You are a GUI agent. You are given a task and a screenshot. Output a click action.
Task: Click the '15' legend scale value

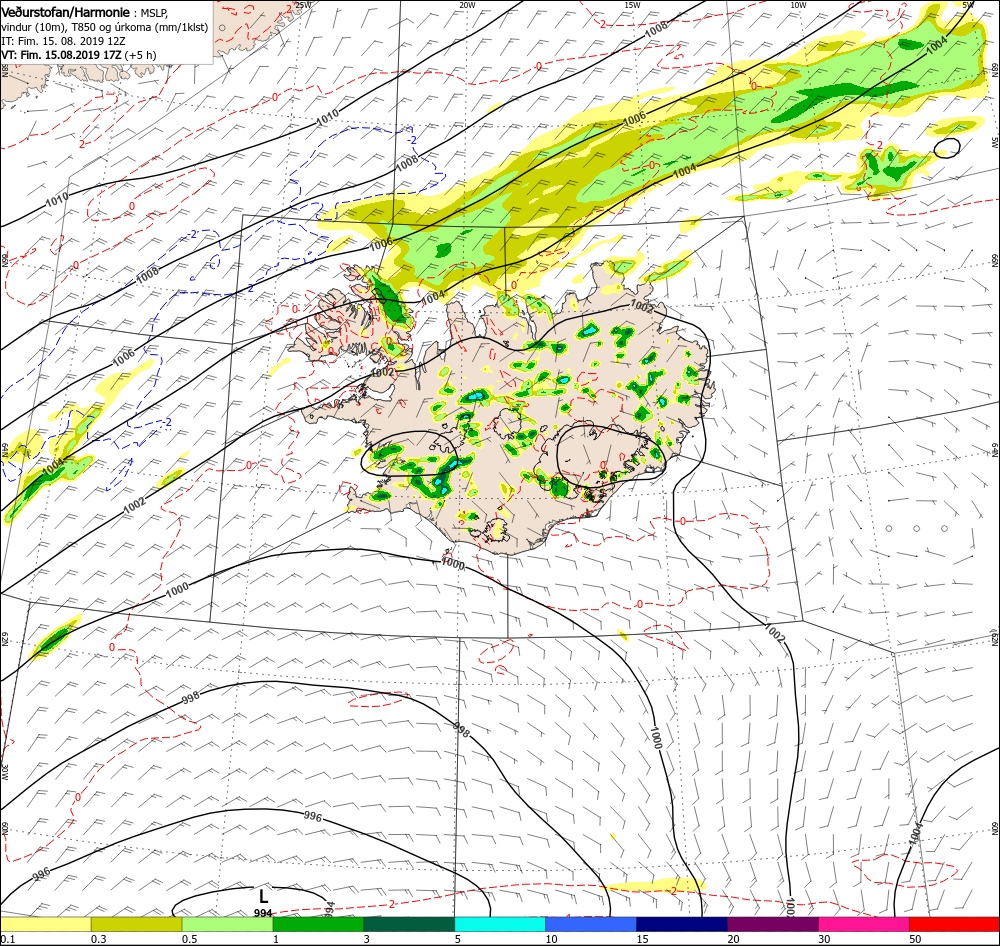643,939
